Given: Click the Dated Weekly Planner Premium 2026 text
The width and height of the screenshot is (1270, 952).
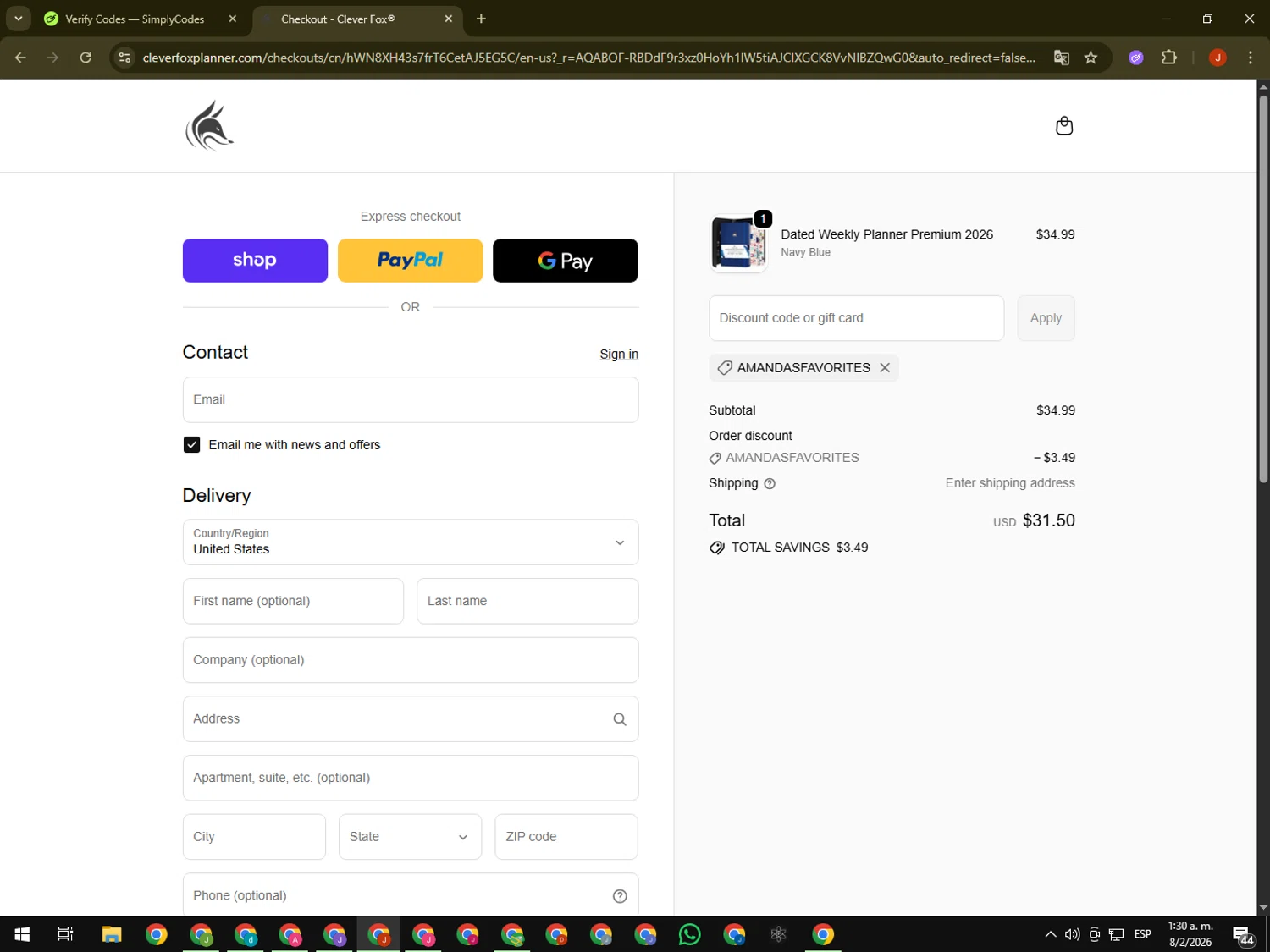Looking at the screenshot, I should point(886,234).
